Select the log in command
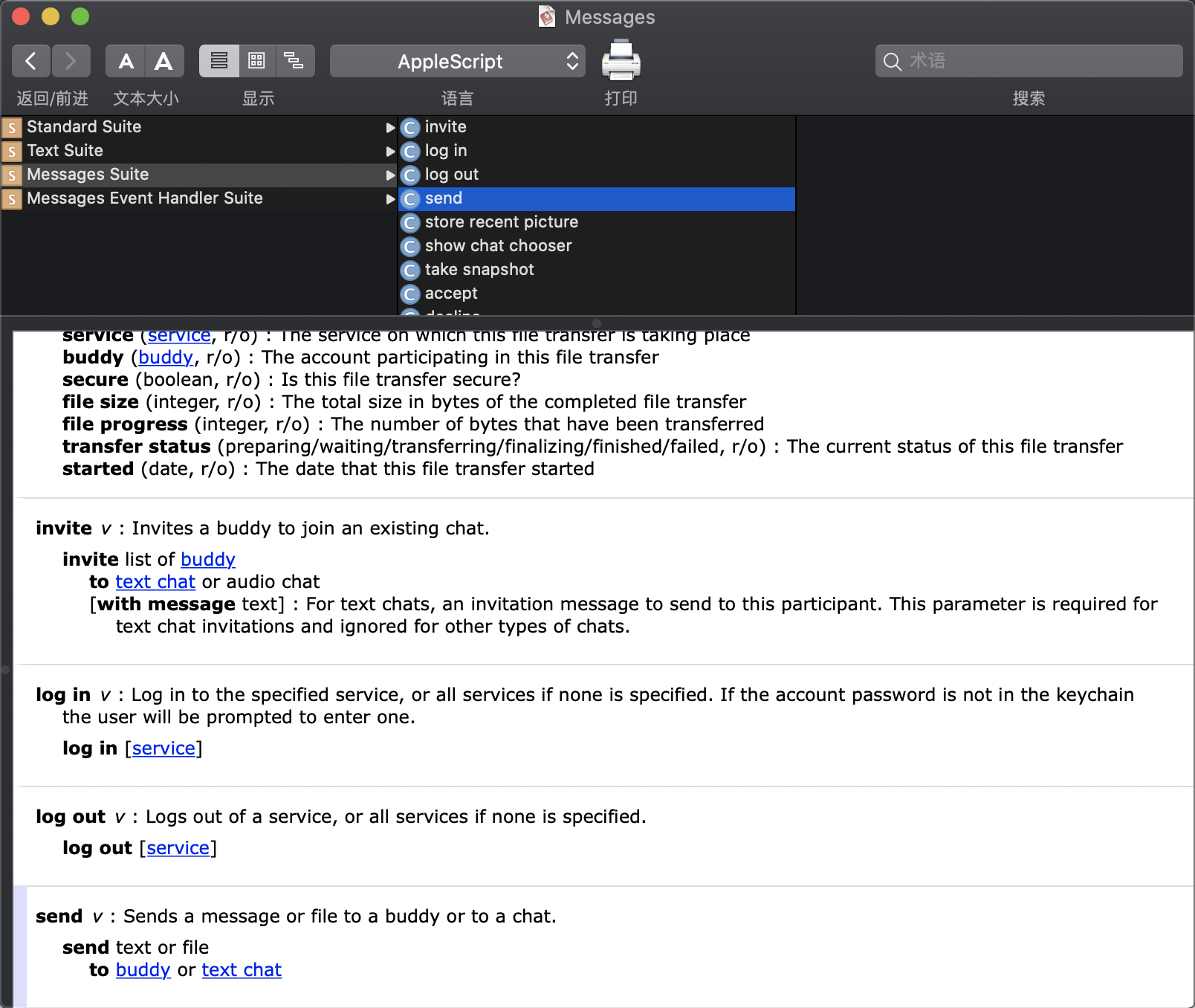Screen dimensions: 1195x1008 coord(597,151)
